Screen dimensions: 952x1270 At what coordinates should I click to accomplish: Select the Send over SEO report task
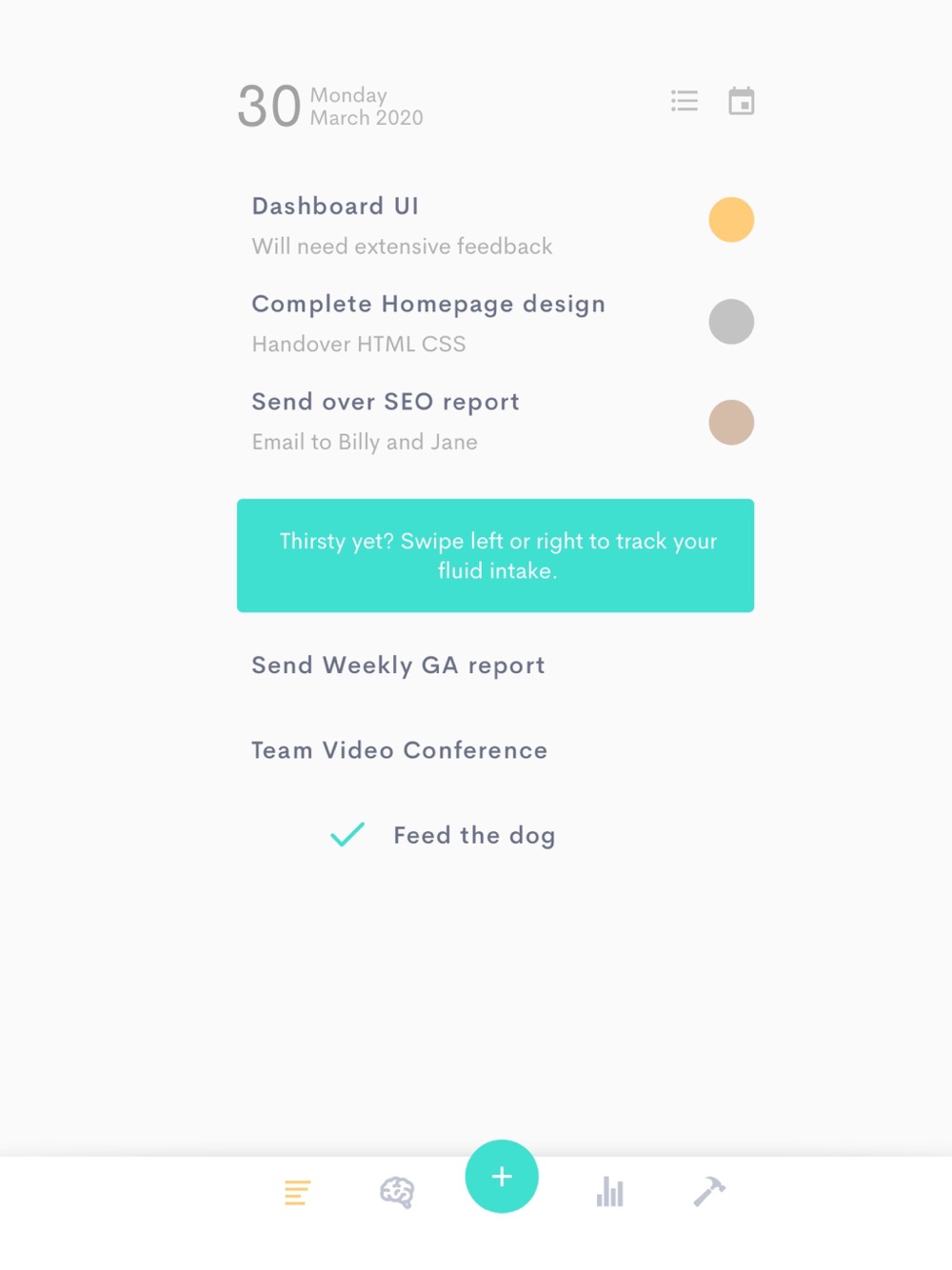coord(386,403)
